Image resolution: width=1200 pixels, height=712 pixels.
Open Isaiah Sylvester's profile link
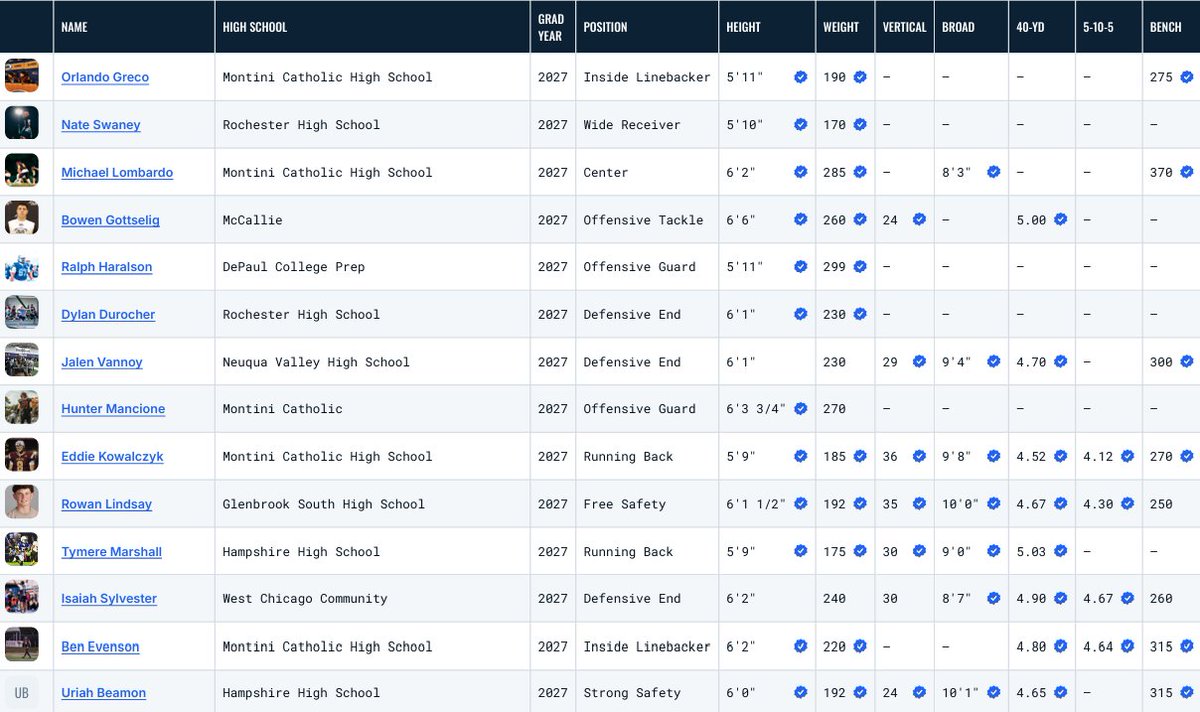(x=109, y=599)
